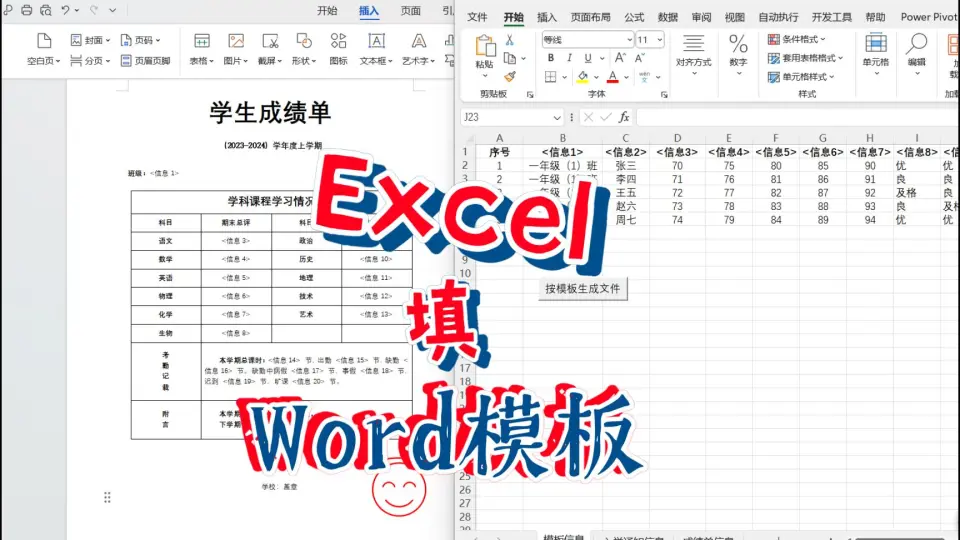Open the picture (图片) insert menu in Word
The width and height of the screenshot is (960, 540).
pyautogui.click(x=236, y=49)
